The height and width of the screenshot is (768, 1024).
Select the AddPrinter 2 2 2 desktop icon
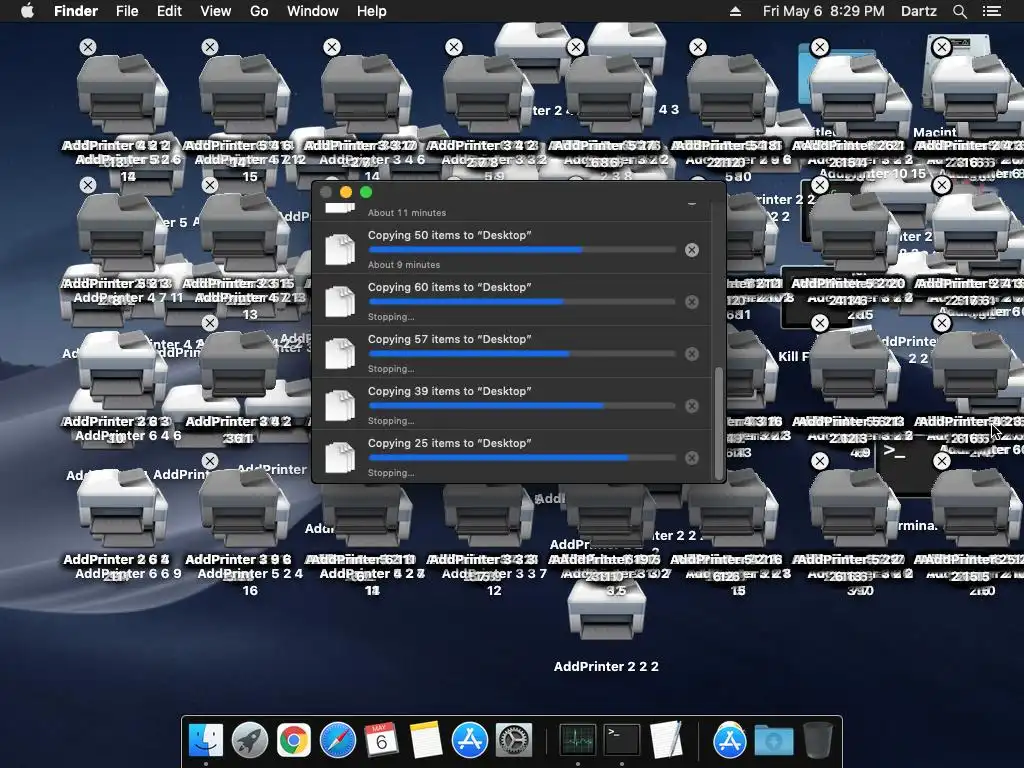(607, 610)
